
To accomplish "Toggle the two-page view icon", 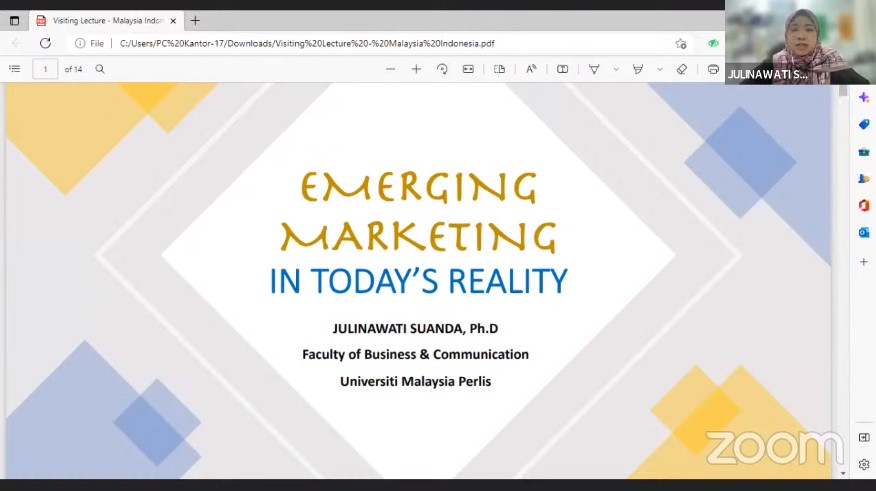I will pyautogui.click(x=563, y=69).
